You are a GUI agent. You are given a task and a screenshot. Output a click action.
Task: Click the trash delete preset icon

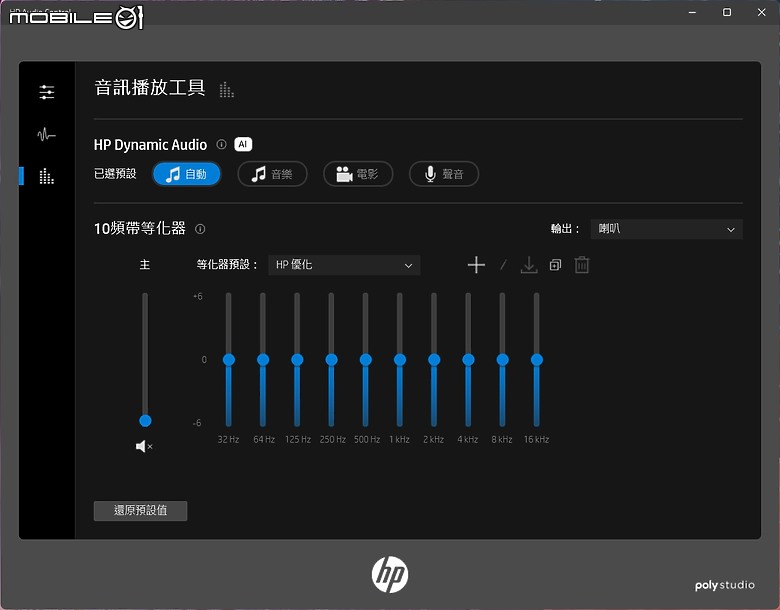[582, 265]
